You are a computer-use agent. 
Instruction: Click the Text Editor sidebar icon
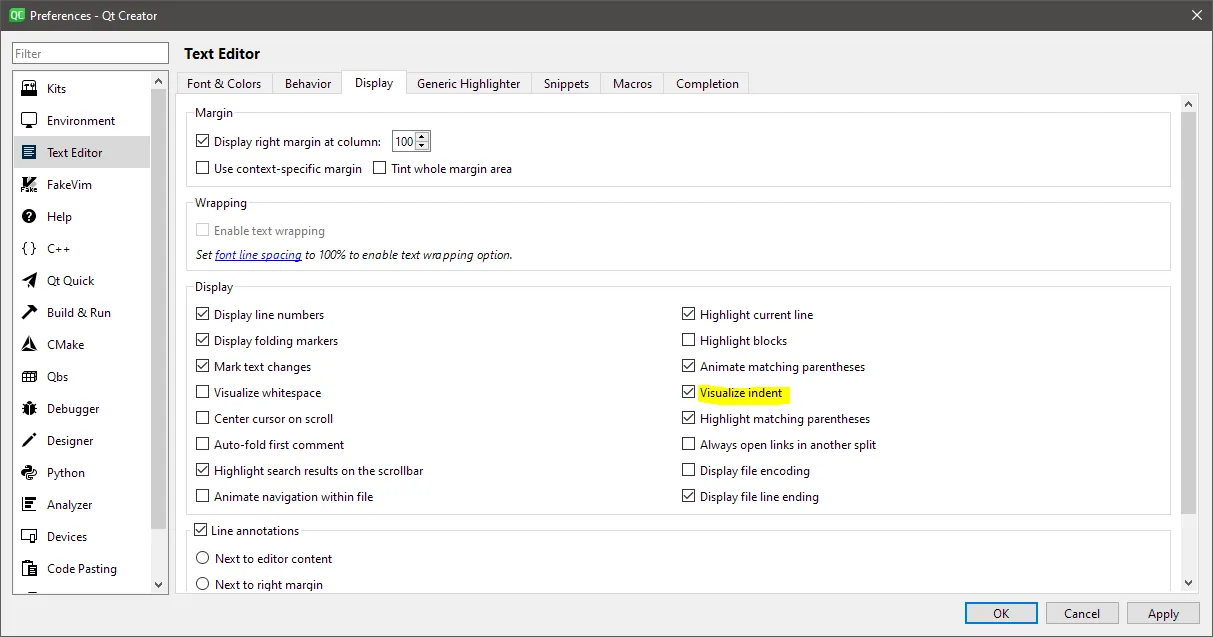(x=29, y=152)
